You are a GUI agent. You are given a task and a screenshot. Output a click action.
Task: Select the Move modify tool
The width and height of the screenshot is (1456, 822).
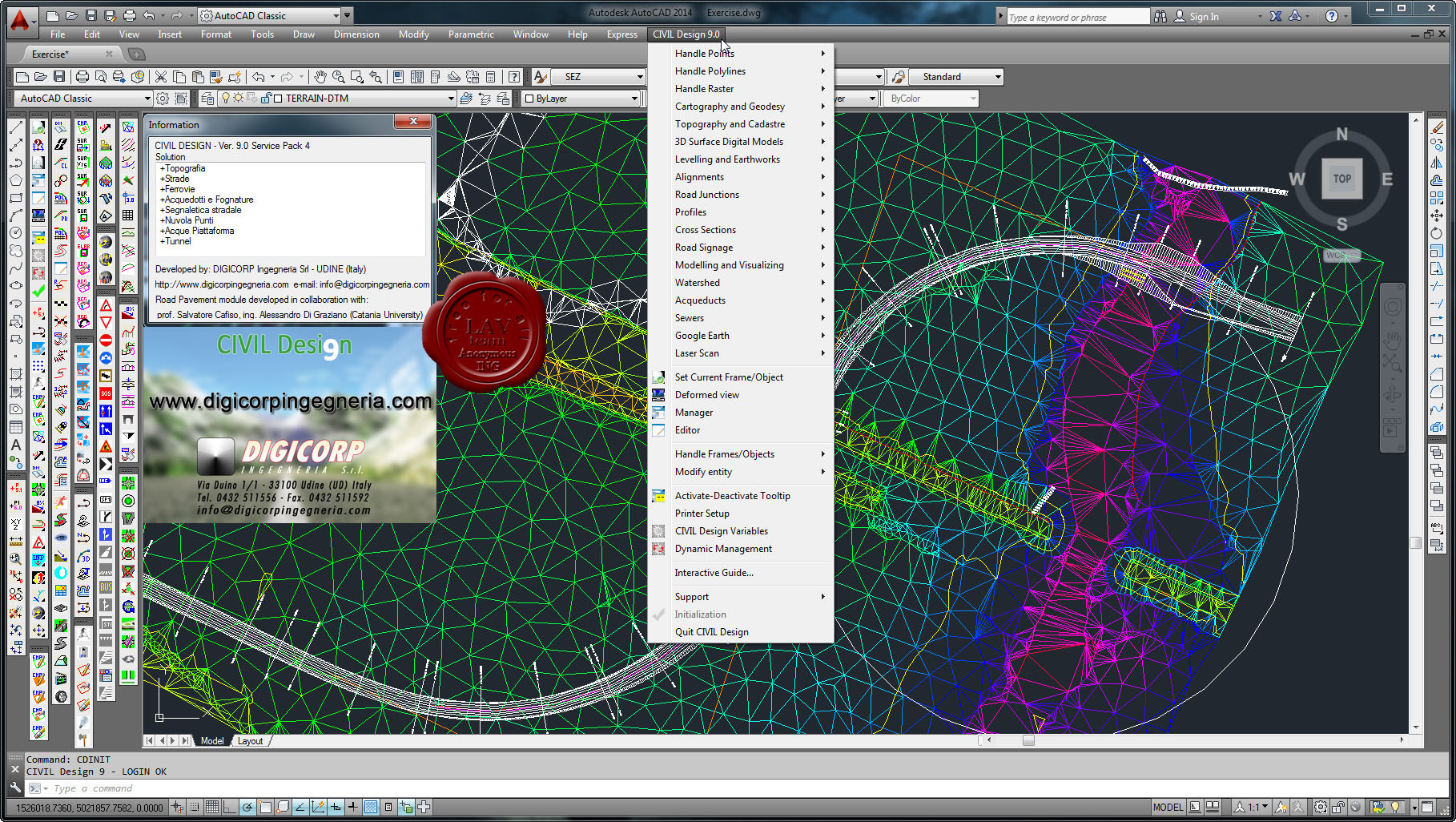(x=1438, y=216)
